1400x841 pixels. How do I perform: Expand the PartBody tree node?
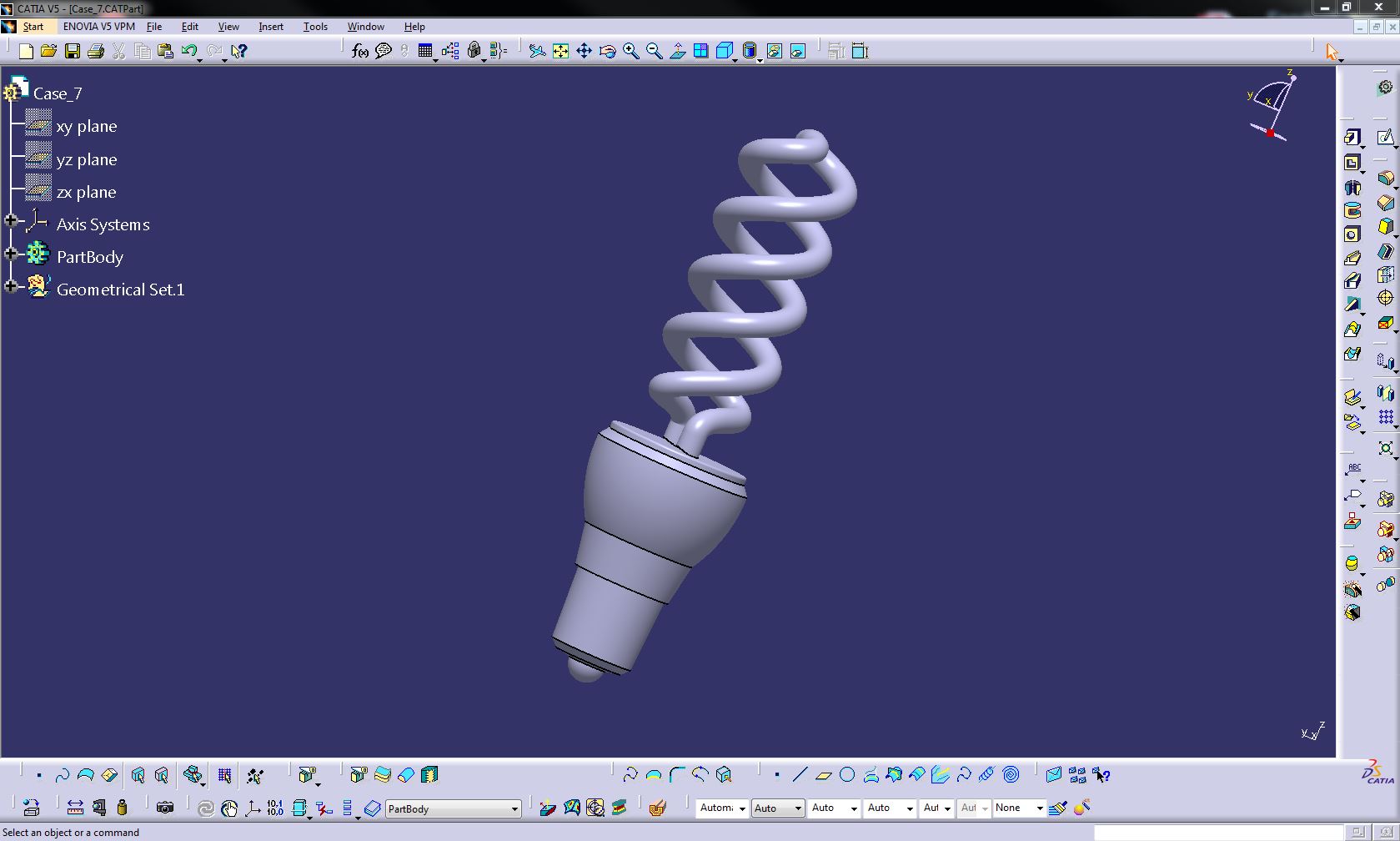coord(11,254)
